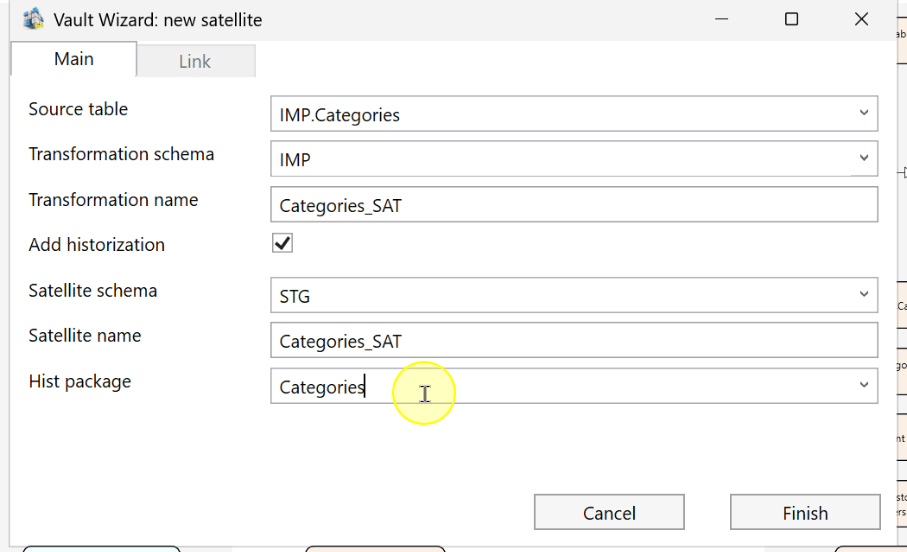Click the Transformation name field with Categories_SAT
This screenshot has height=552, width=907.
574,204
